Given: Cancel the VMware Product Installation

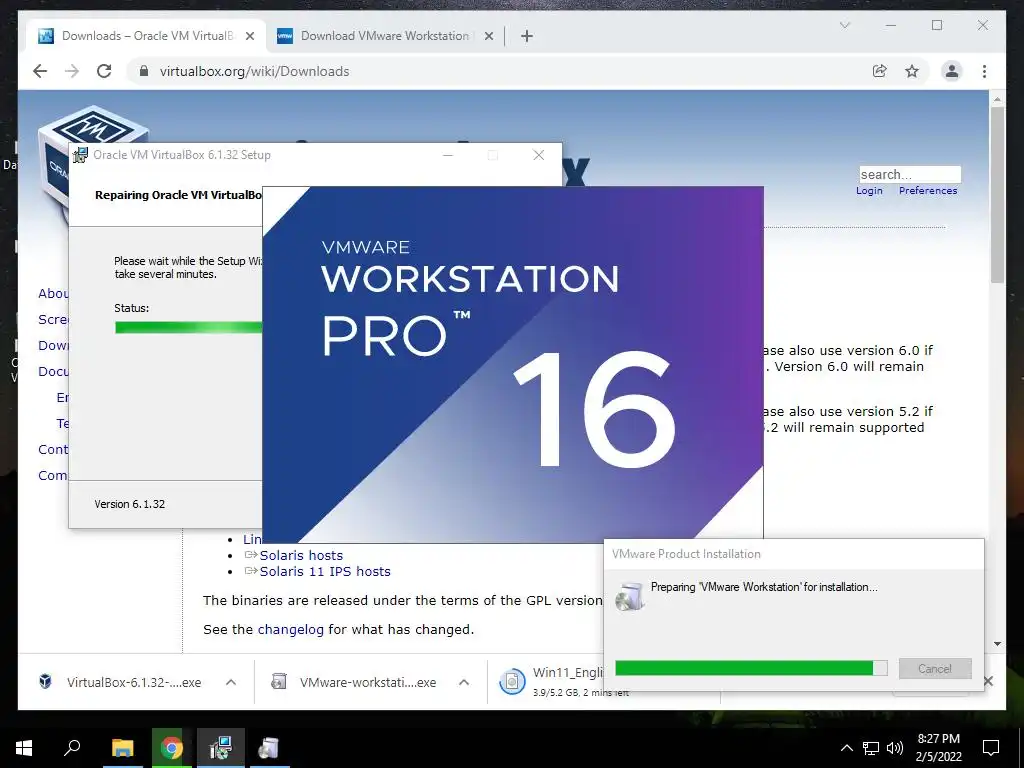Looking at the screenshot, I should [935, 669].
